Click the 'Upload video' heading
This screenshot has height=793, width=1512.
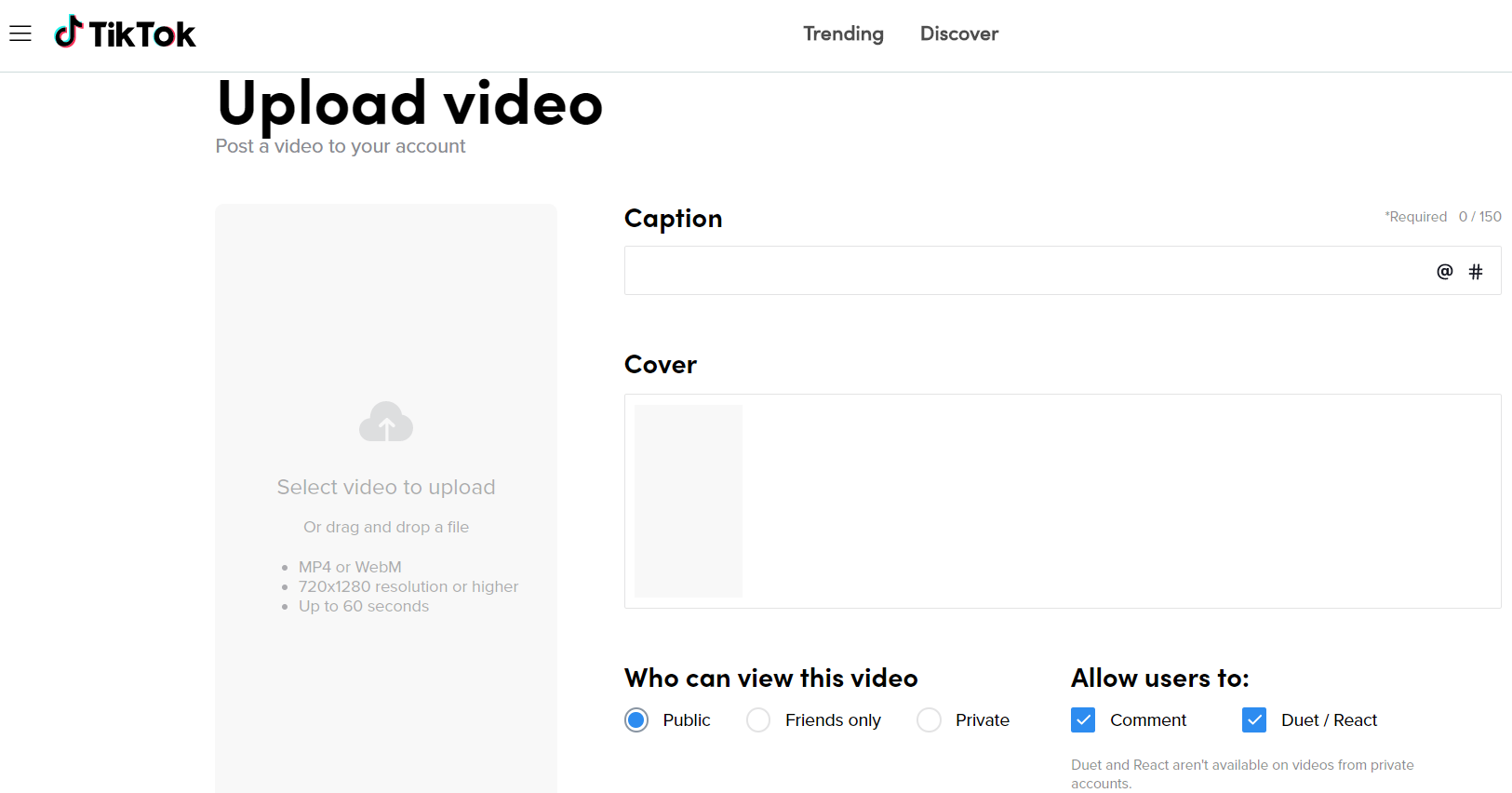410,103
